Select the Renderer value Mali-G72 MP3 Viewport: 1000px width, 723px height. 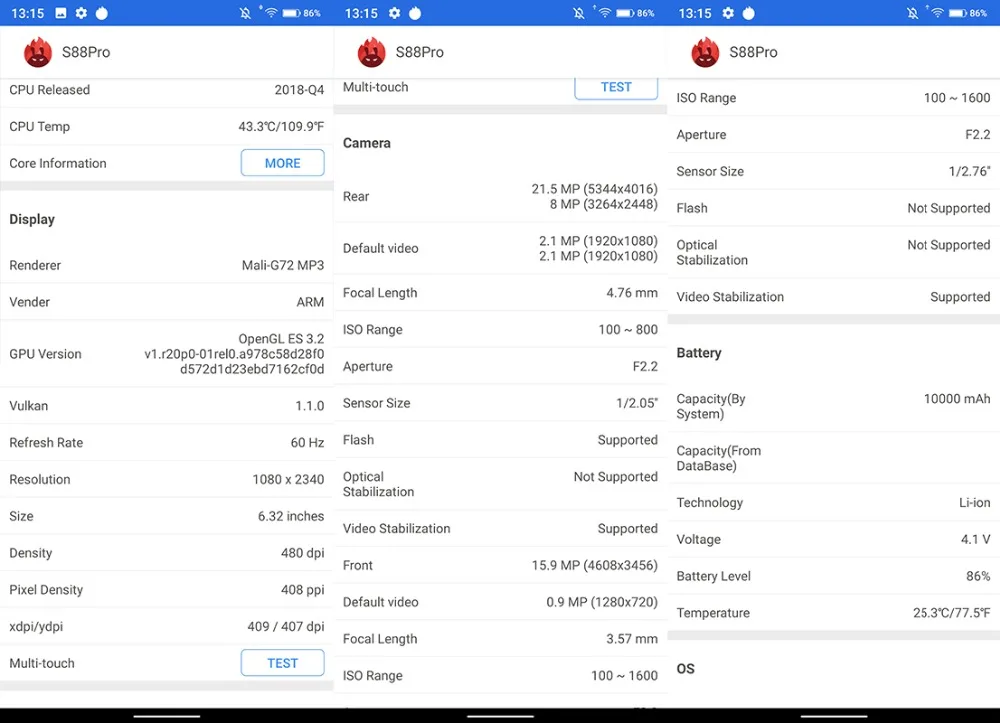283,265
